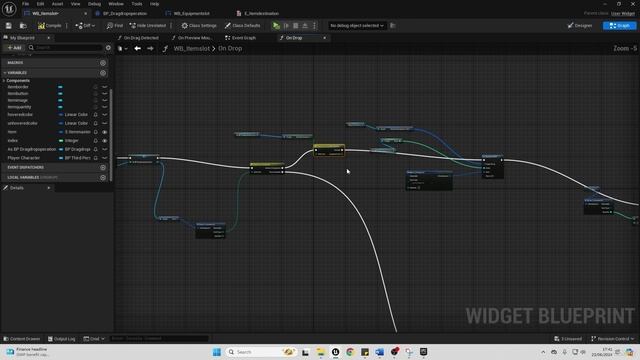Switch to On Drag Detected graph tab
This screenshot has width=640, height=360.
141,38
